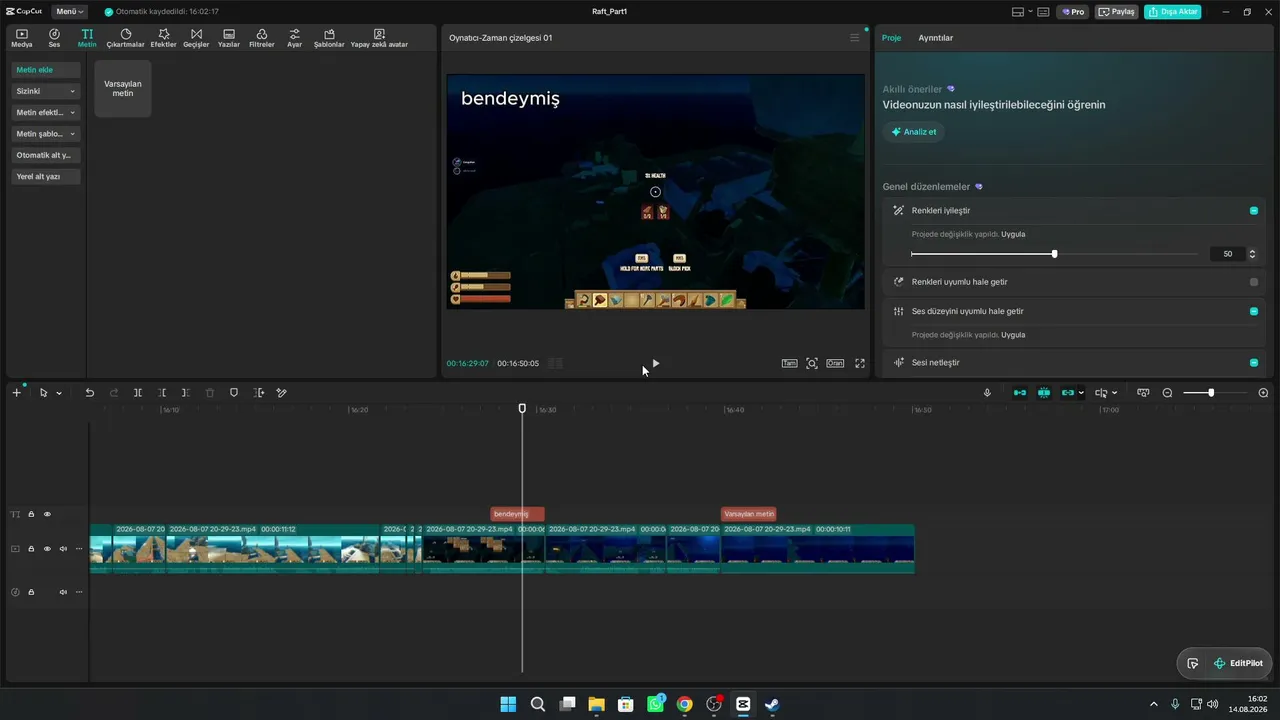Select the Geçişler tab
This screenshot has width=1280, height=720.
coord(196,38)
